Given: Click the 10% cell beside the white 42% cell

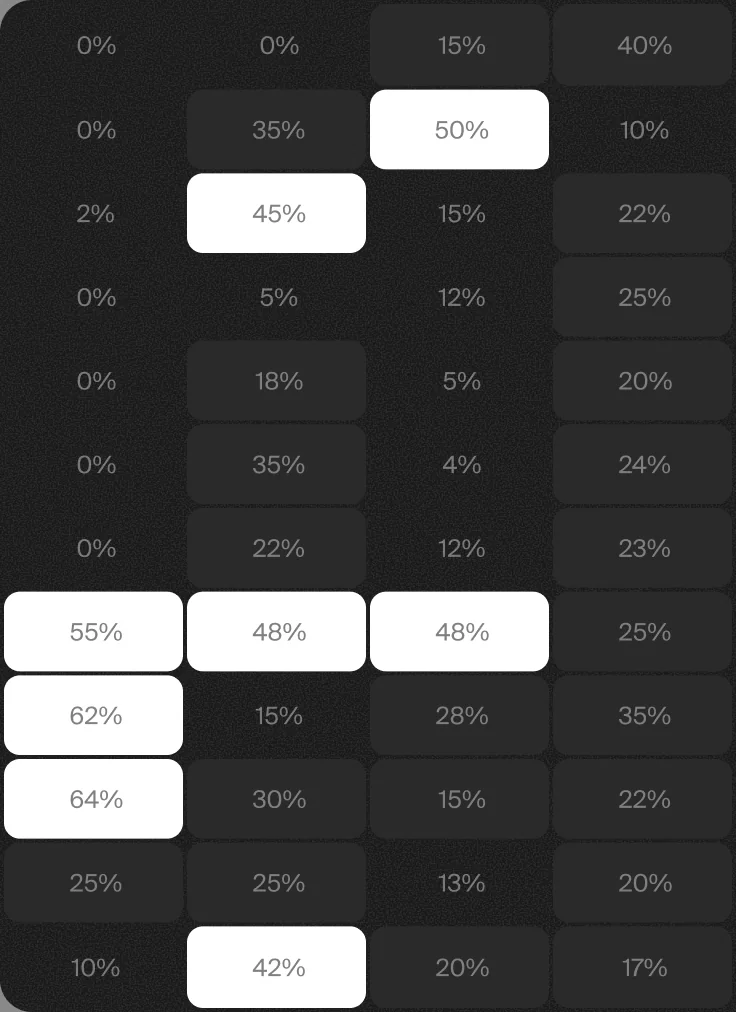Looking at the screenshot, I should click(94, 967).
